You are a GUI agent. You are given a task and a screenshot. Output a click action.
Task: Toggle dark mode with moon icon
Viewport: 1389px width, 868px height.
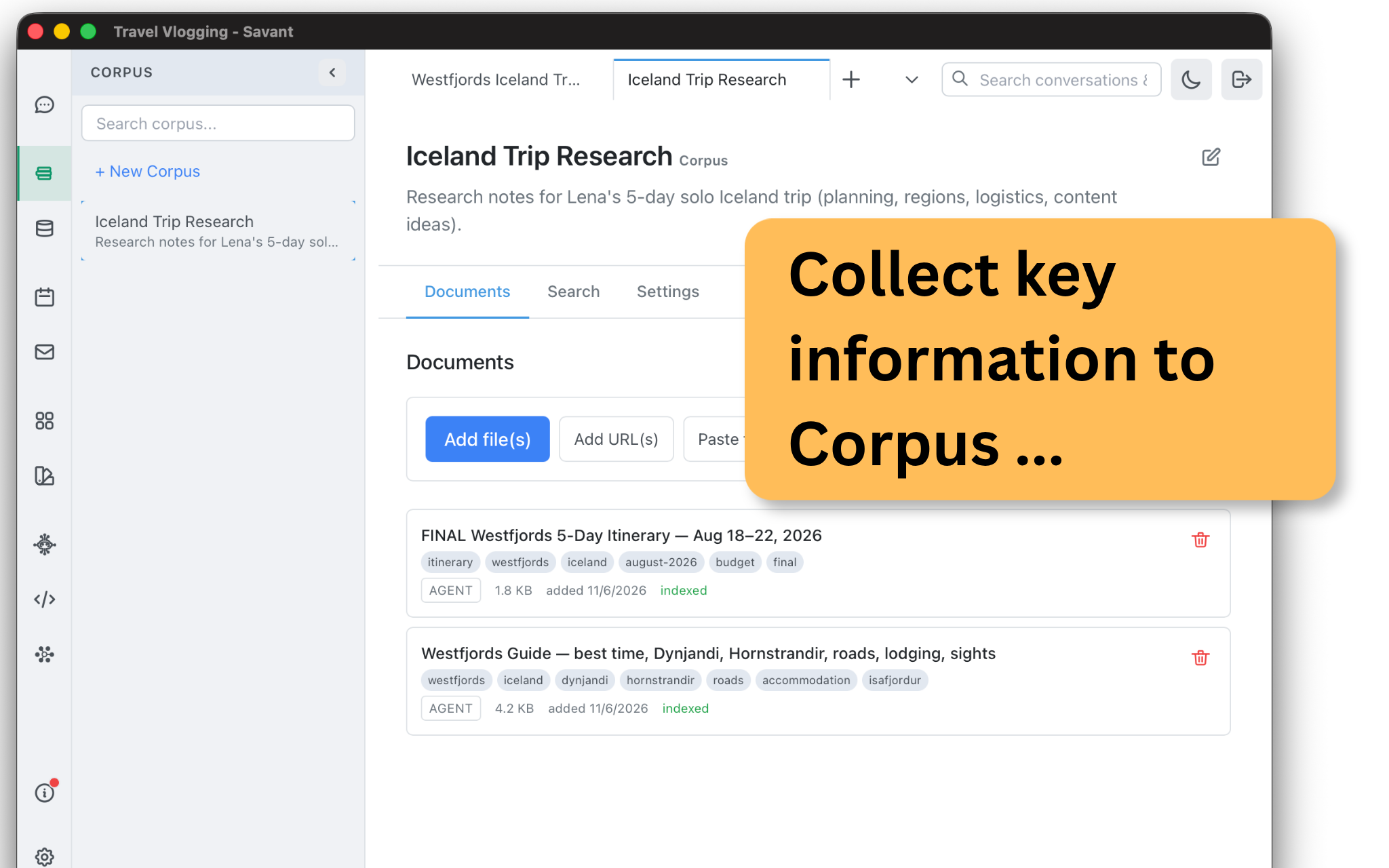click(x=1191, y=80)
